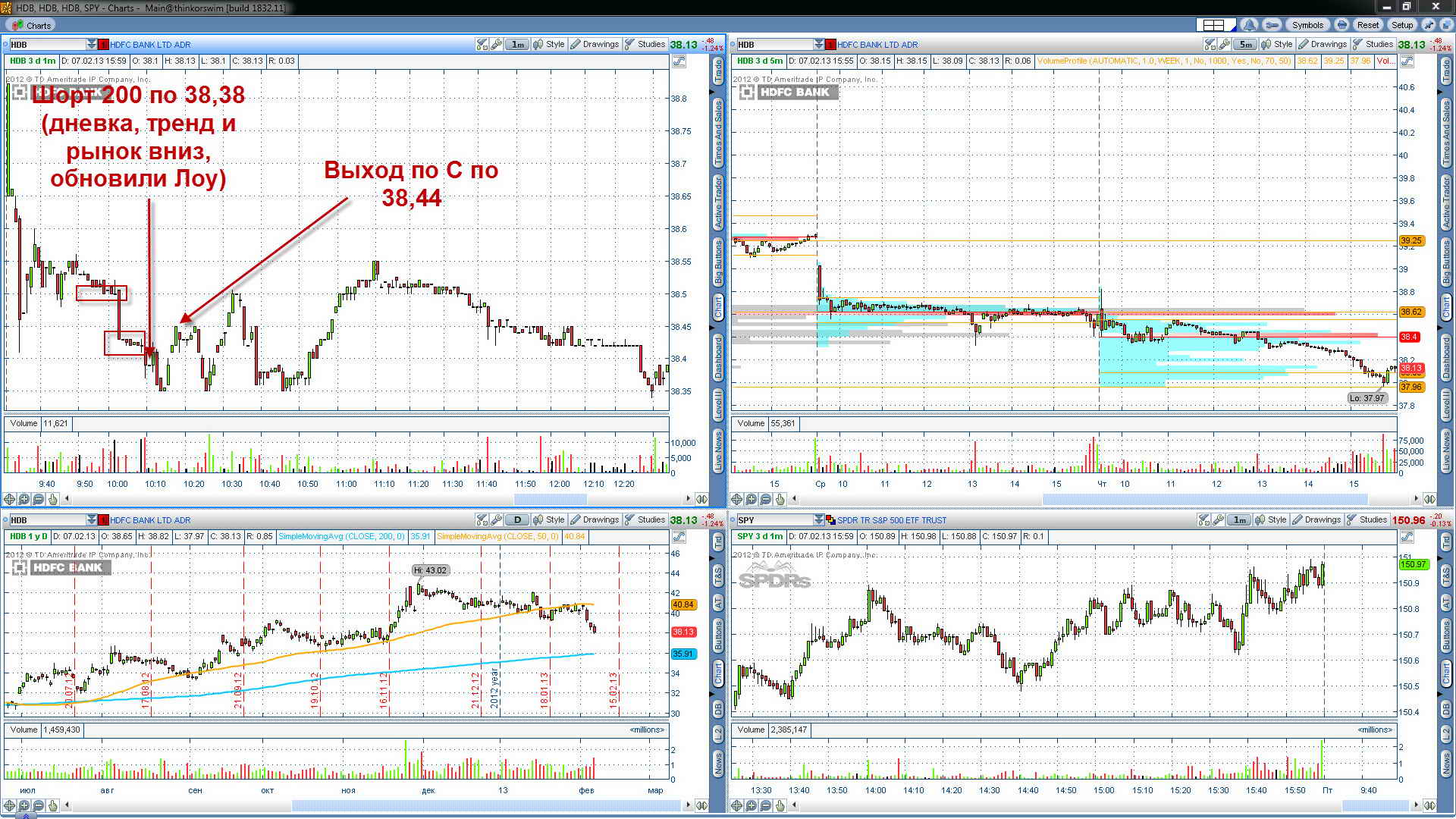Image resolution: width=1456 pixels, height=819 pixels.
Task: Toggle the 1m timeframe button in SPY chart
Action: (1239, 520)
